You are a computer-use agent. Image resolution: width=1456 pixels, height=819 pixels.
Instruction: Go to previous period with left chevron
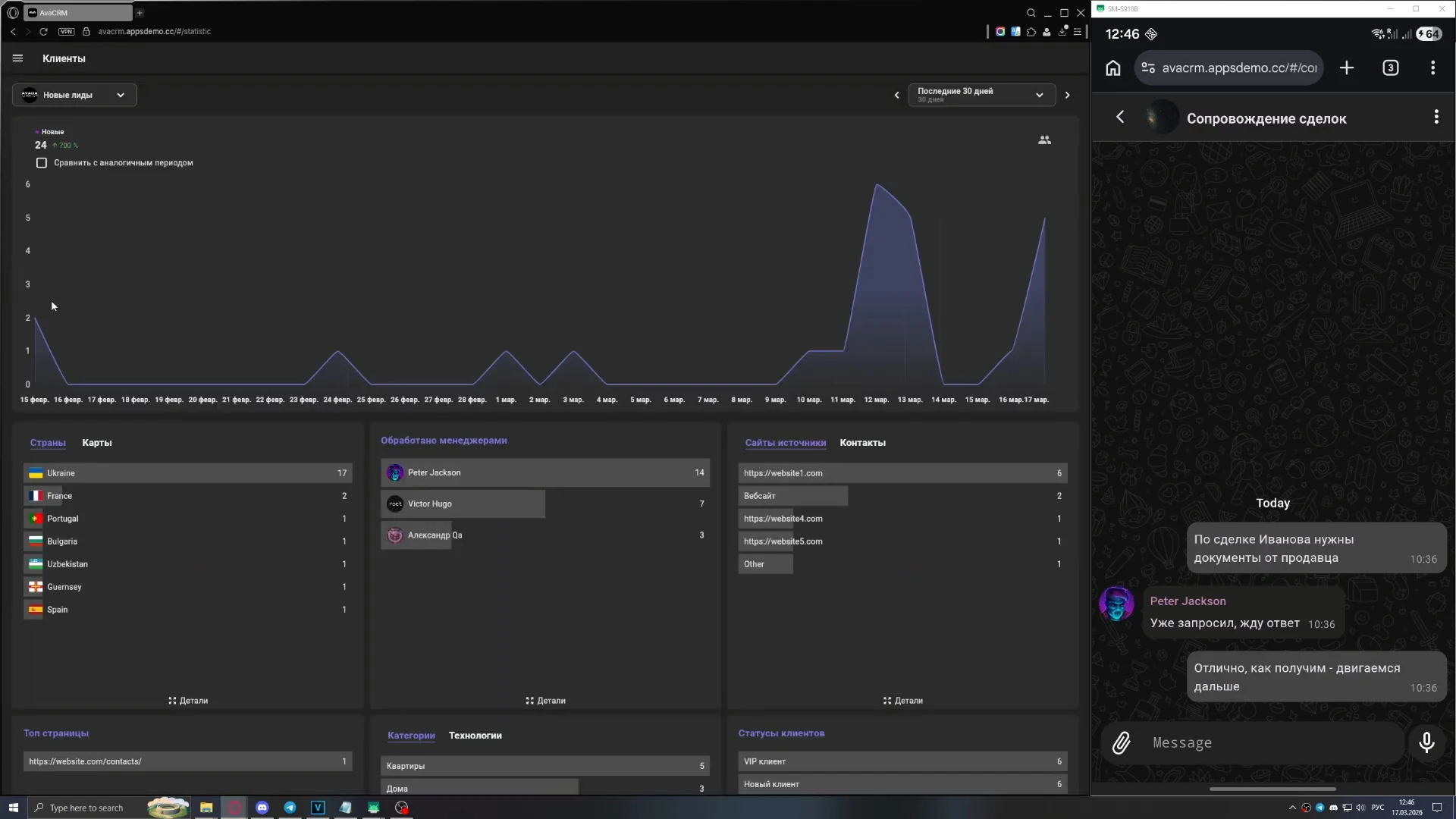coord(897,96)
